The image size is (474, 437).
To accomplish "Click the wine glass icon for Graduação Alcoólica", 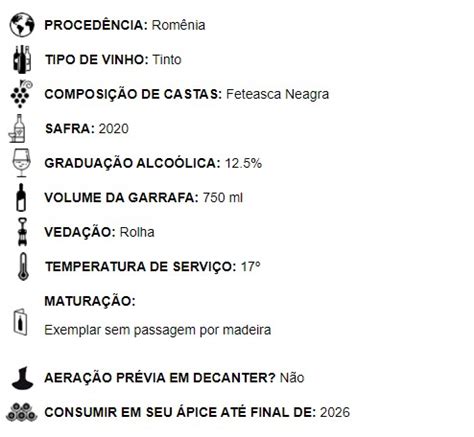I will [22, 163].
